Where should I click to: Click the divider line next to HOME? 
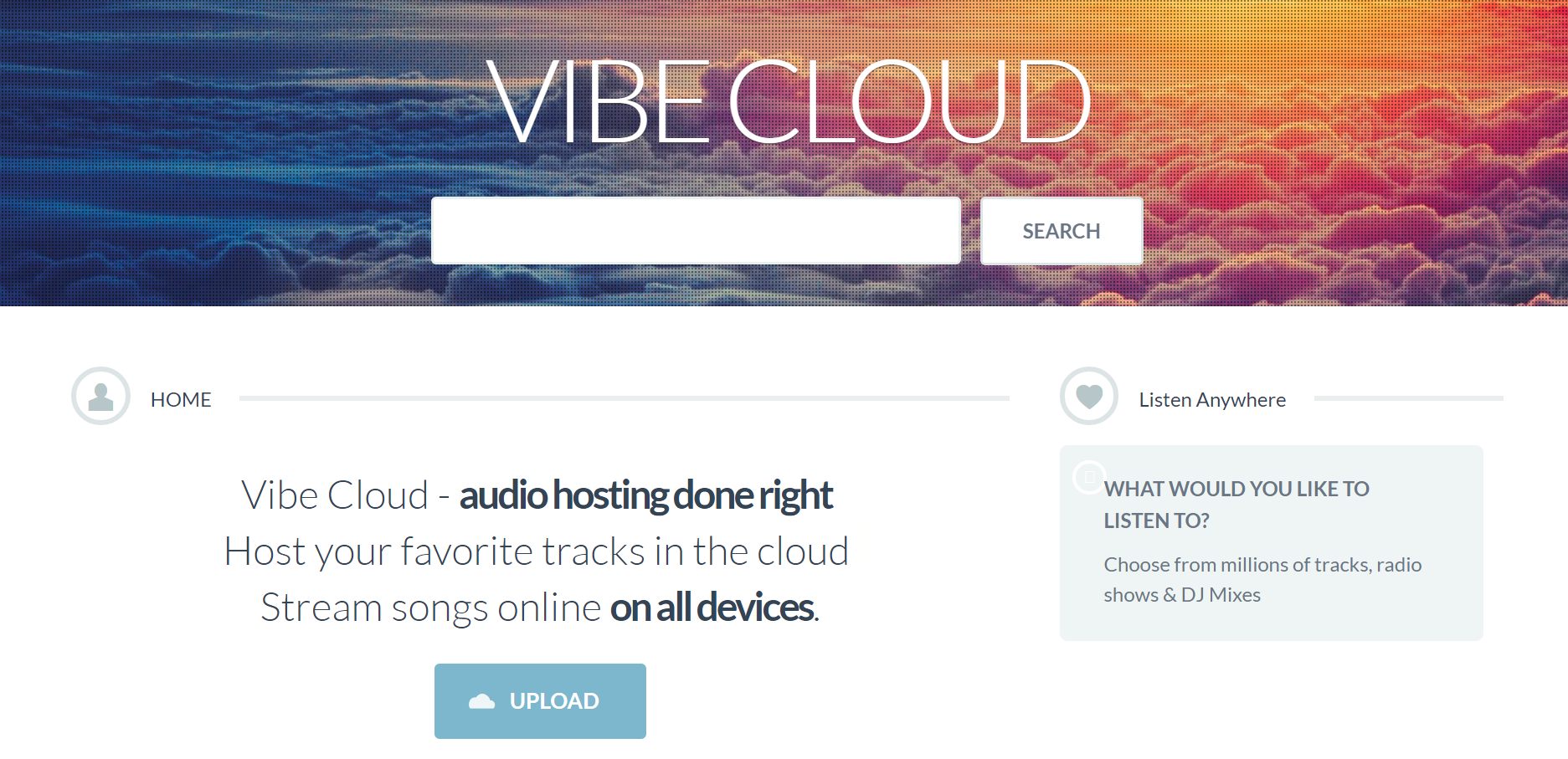coord(625,398)
